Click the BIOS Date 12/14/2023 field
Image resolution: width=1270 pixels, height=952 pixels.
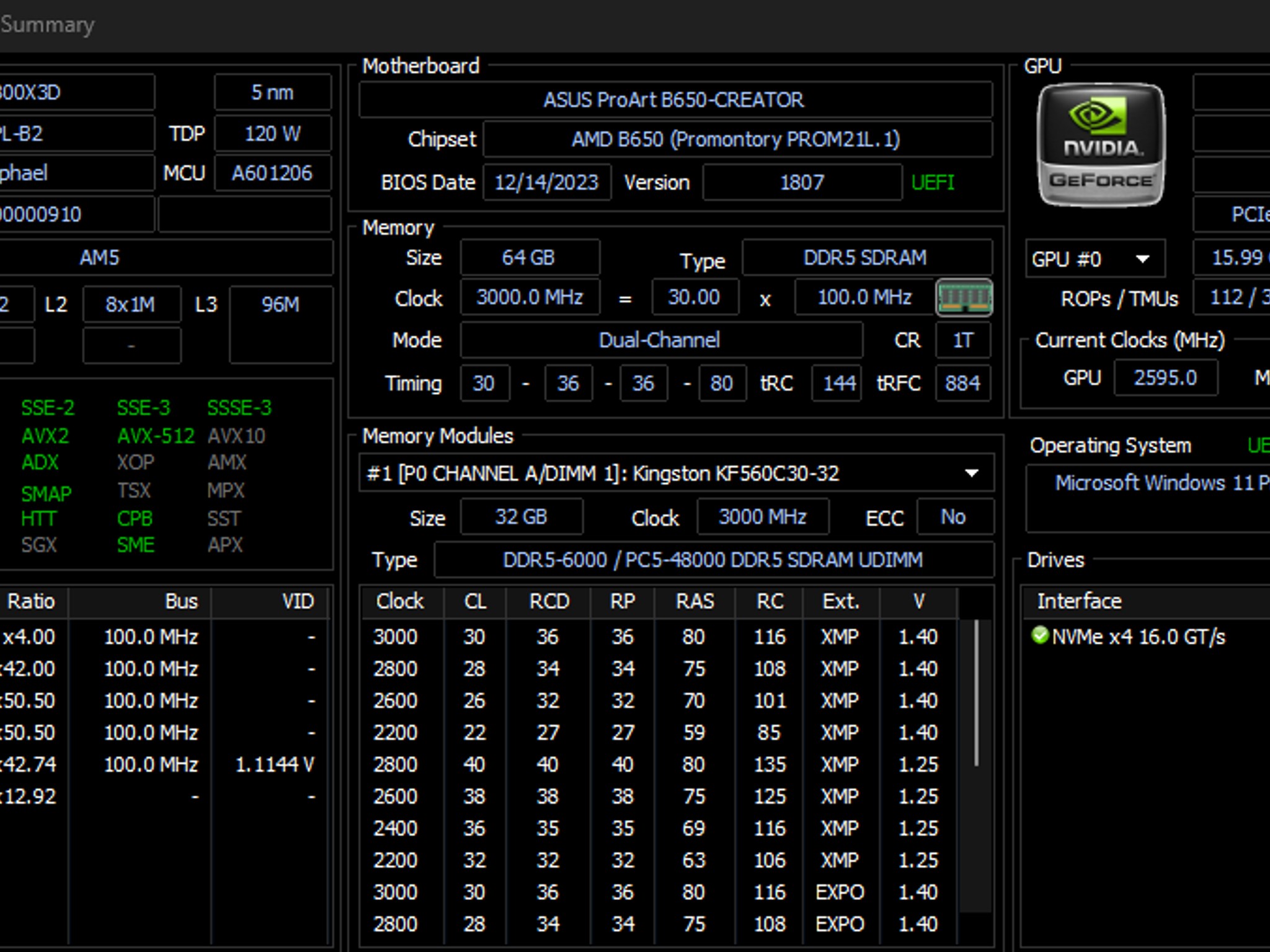click(x=546, y=182)
